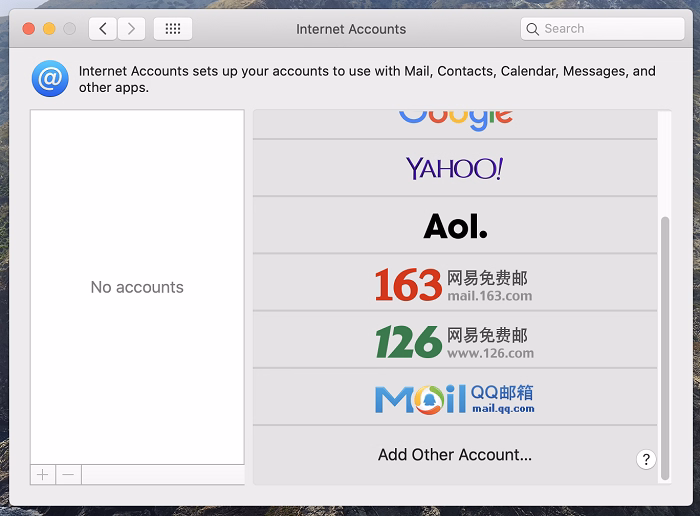Image resolution: width=700 pixels, height=516 pixels.
Task: Choose the Google account provider
Action: coord(455,124)
